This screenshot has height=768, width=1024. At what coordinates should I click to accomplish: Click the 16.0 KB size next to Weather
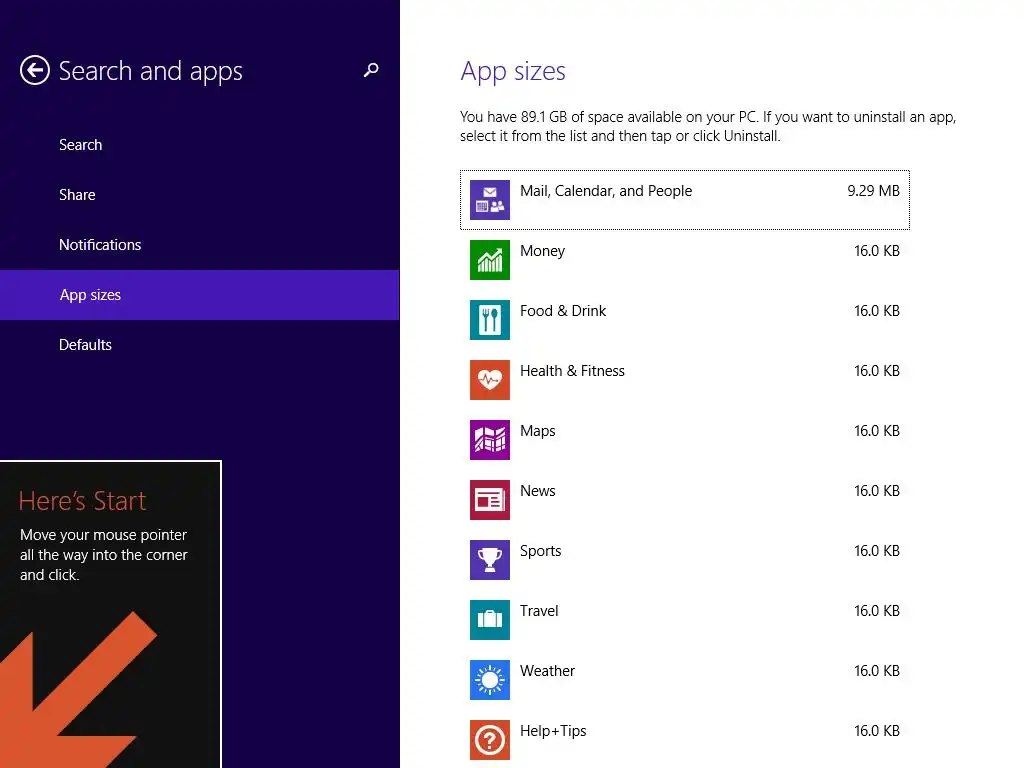(876, 671)
